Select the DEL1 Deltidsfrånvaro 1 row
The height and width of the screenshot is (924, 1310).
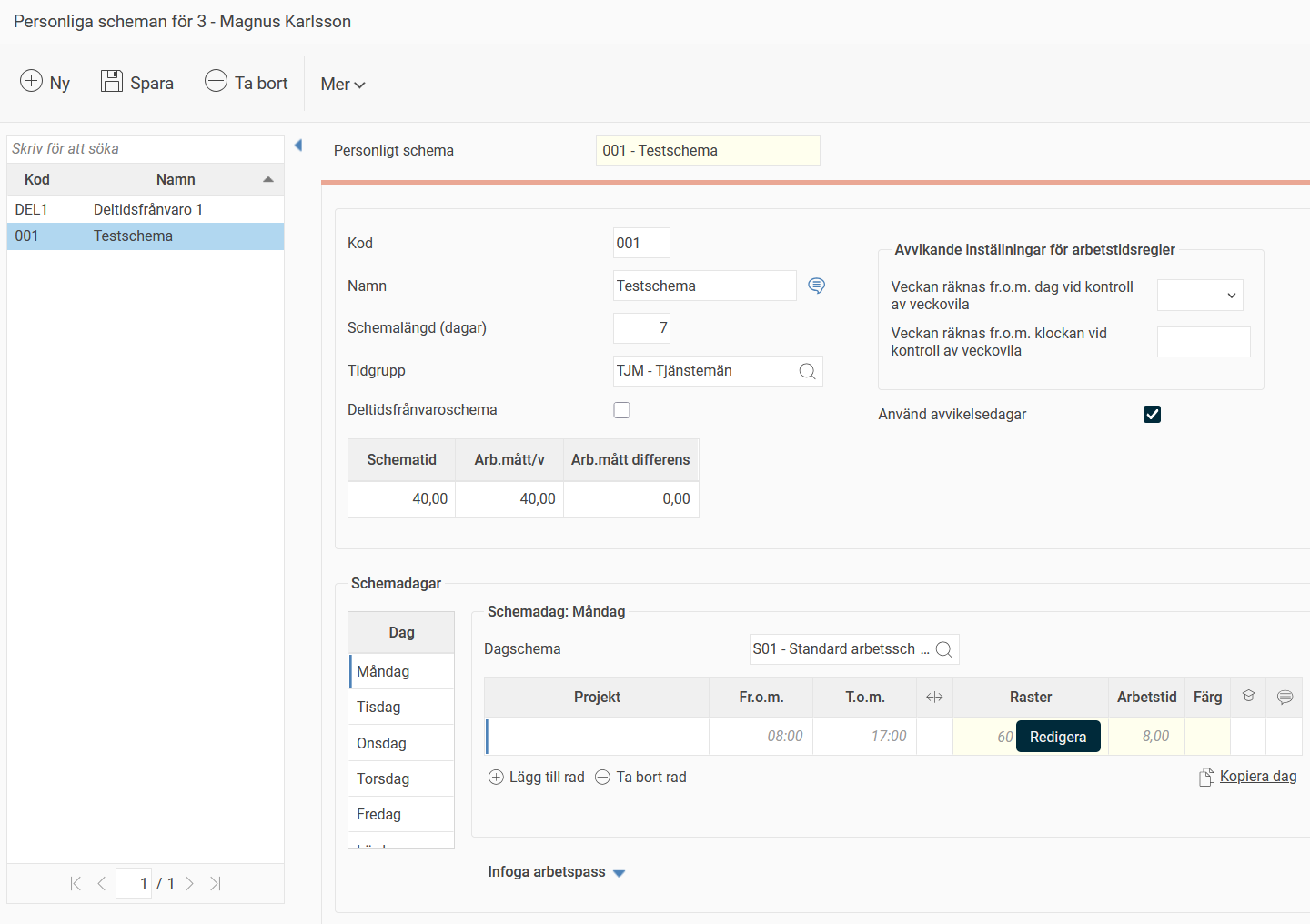[x=146, y=209]
